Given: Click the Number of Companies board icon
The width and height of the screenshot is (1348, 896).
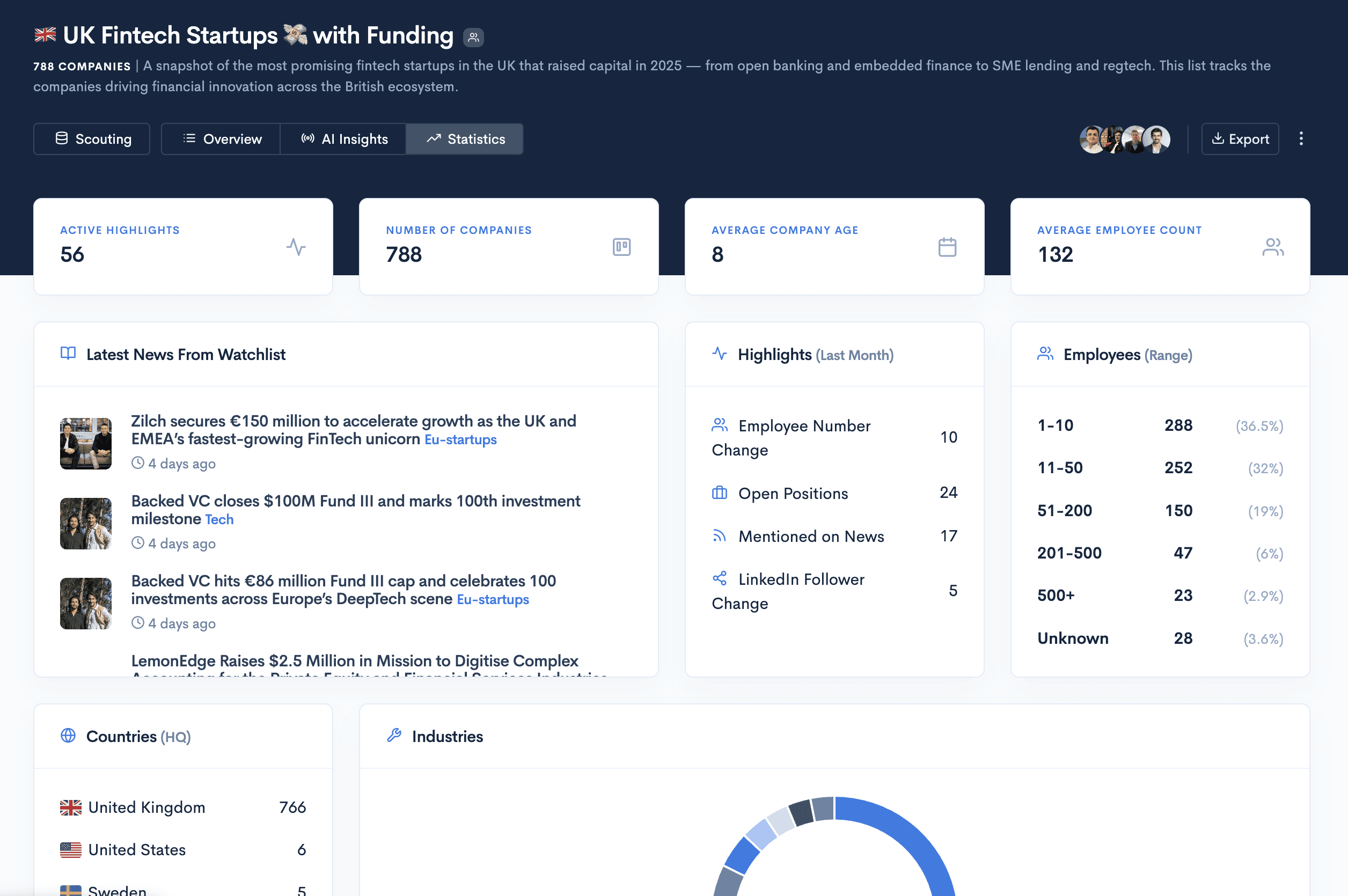Looking at the screenshot, I should coord(621,247).
